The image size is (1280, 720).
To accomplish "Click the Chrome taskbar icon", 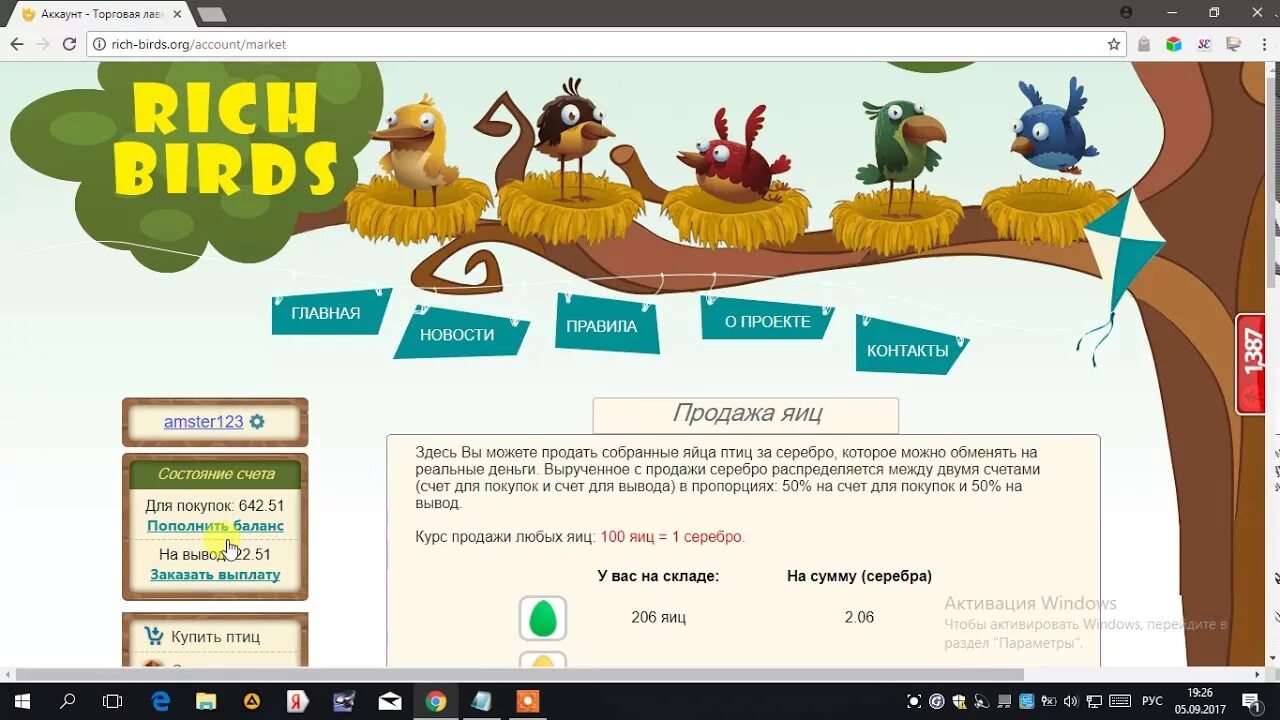I will (x=435, y=701).
